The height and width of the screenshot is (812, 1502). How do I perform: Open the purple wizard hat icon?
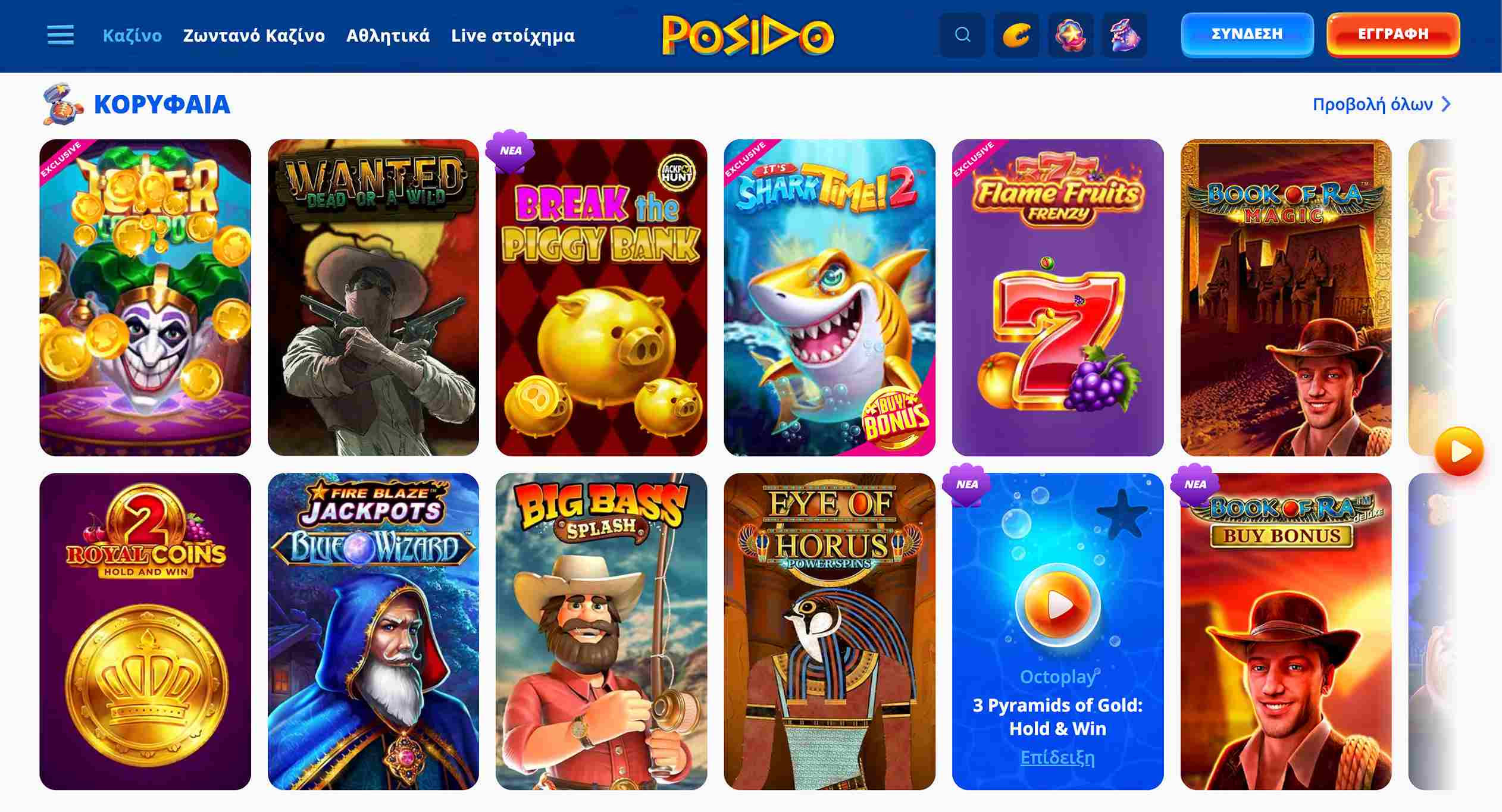(x=1125, y=35)
